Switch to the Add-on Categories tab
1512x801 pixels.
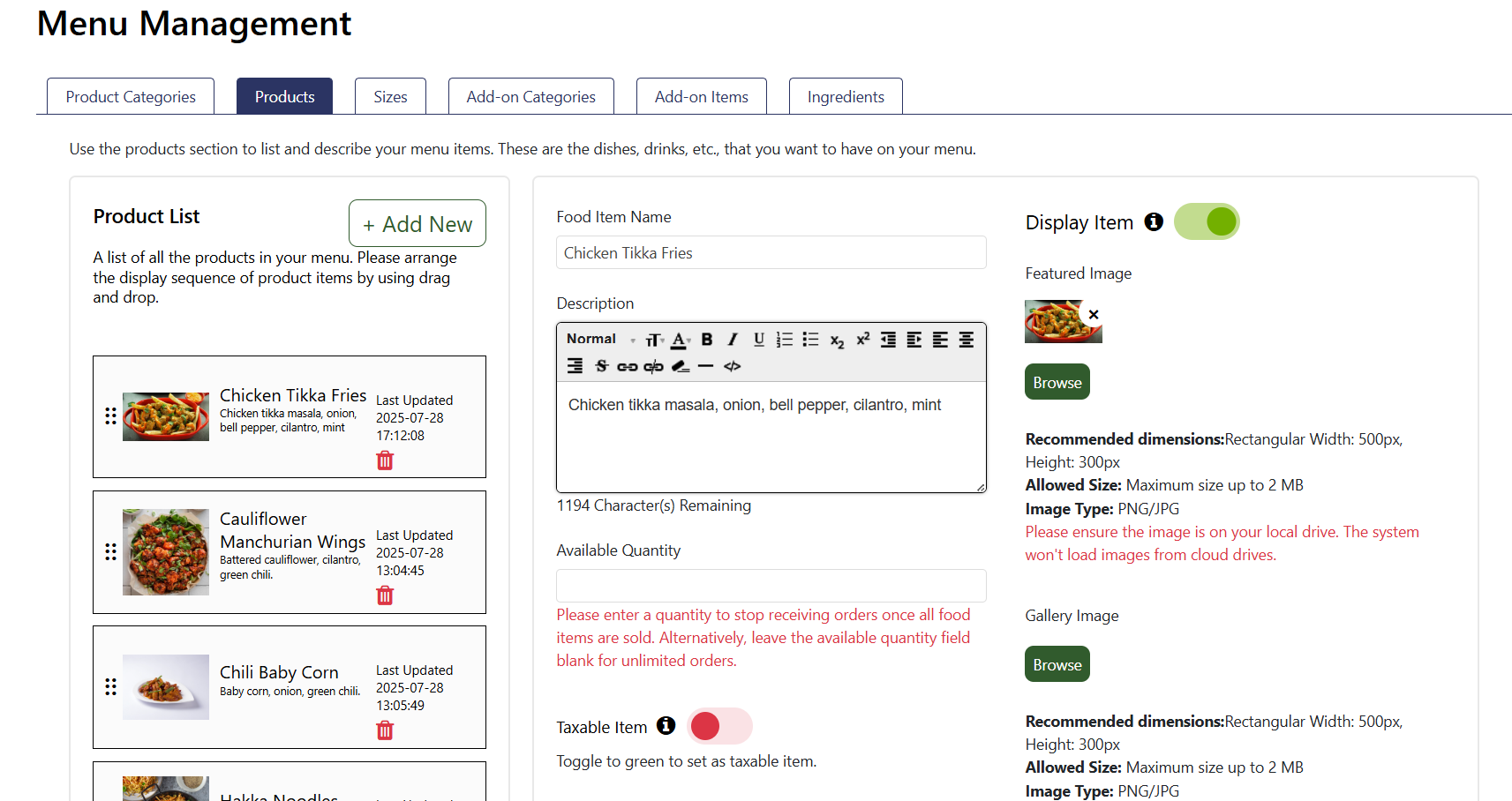[x=530, y=97]
